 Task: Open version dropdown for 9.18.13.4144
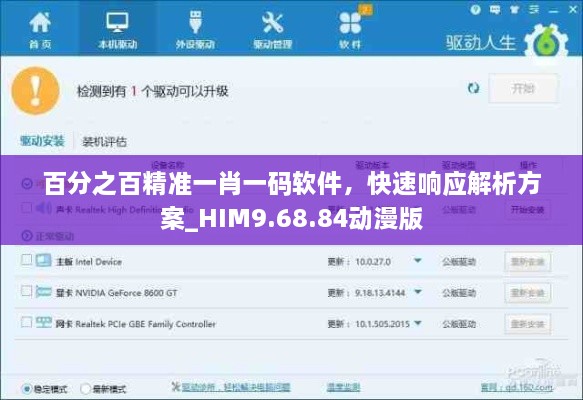tap(418, 292)
